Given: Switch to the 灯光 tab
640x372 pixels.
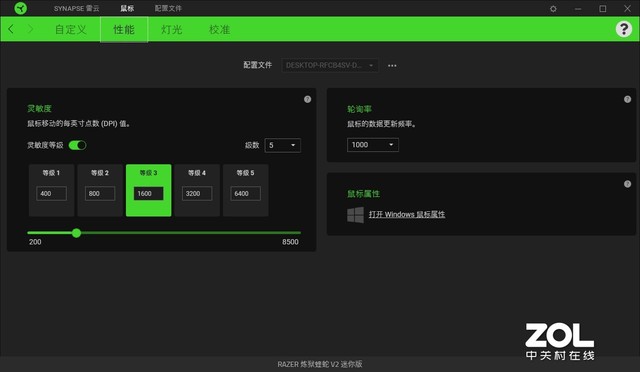Looking at the screenshot, I should [x=171, y=29].
